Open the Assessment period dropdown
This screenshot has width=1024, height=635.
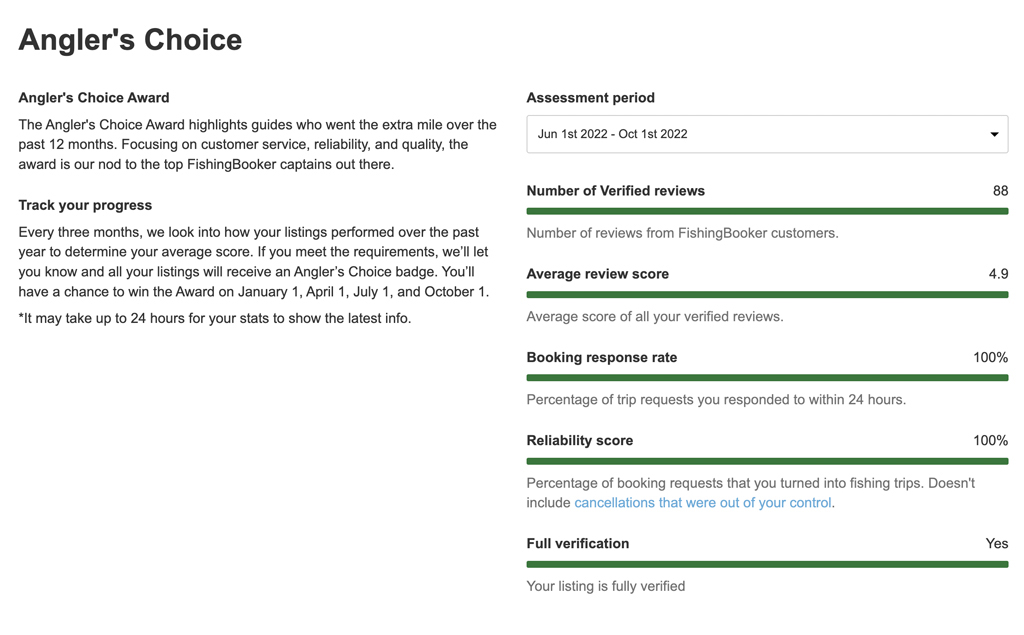pyautogui.click(x=766, y=134)
